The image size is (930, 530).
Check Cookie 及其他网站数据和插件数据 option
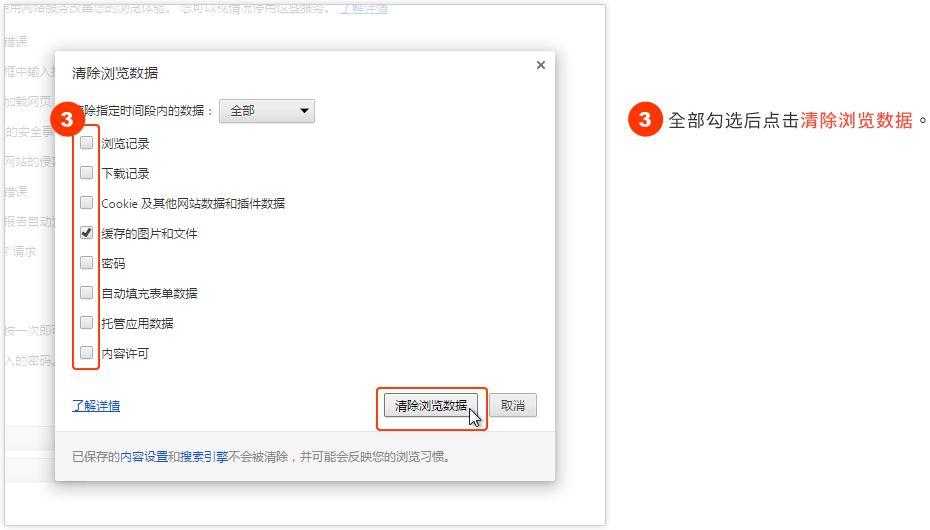coord(87,203)
